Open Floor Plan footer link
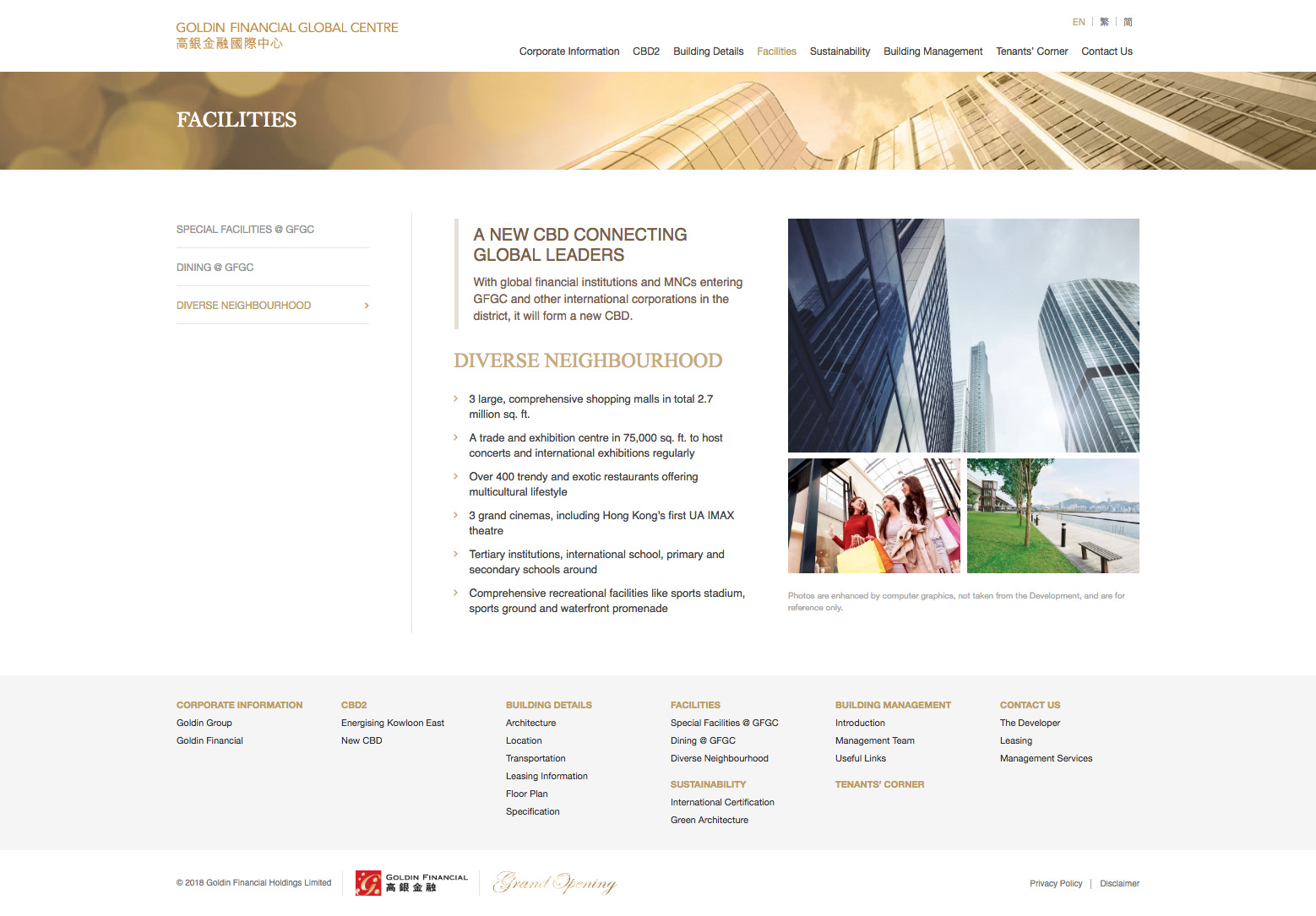This screenshot has height=916, width=1316. point(526,794)
